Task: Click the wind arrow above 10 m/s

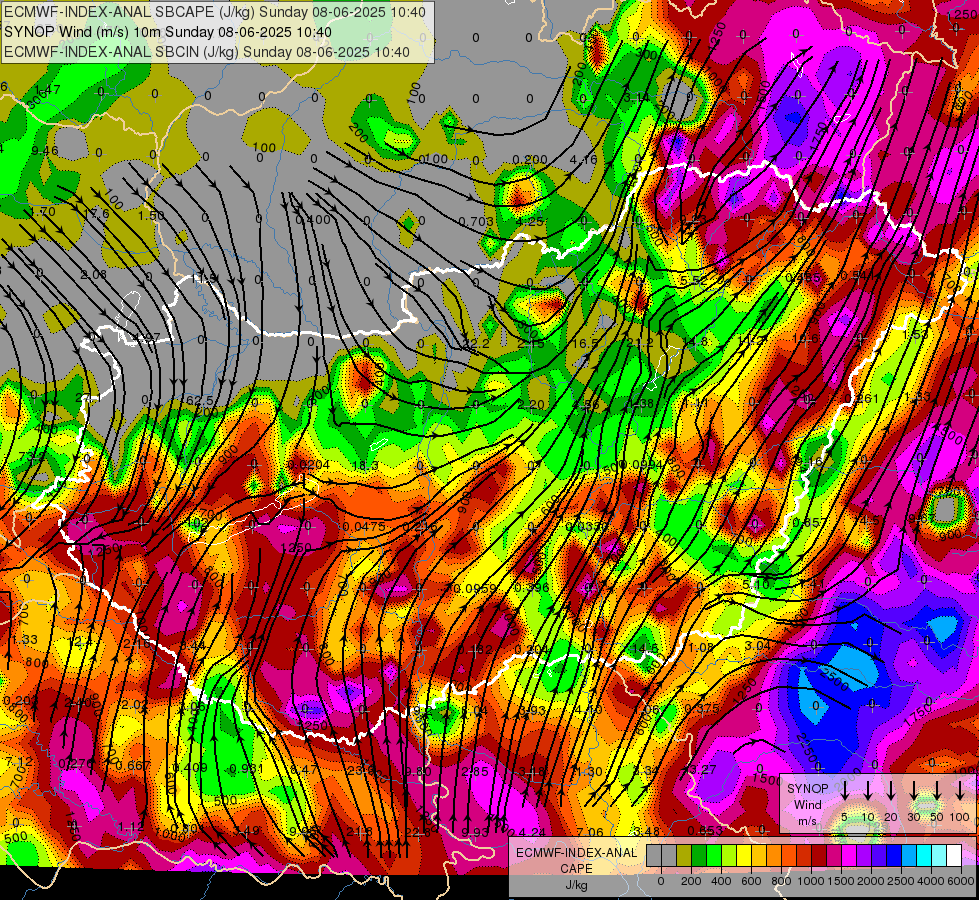Action: [868, 791]
